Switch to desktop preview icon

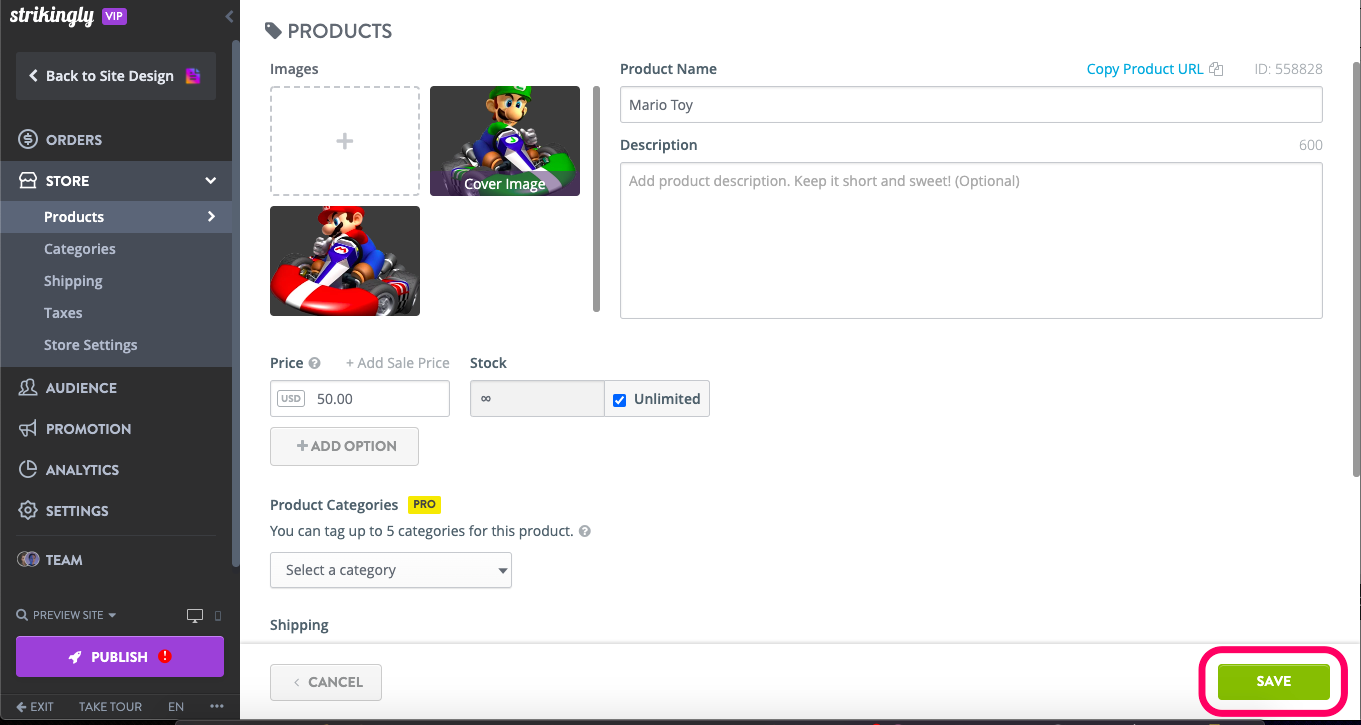pos(195,615)
